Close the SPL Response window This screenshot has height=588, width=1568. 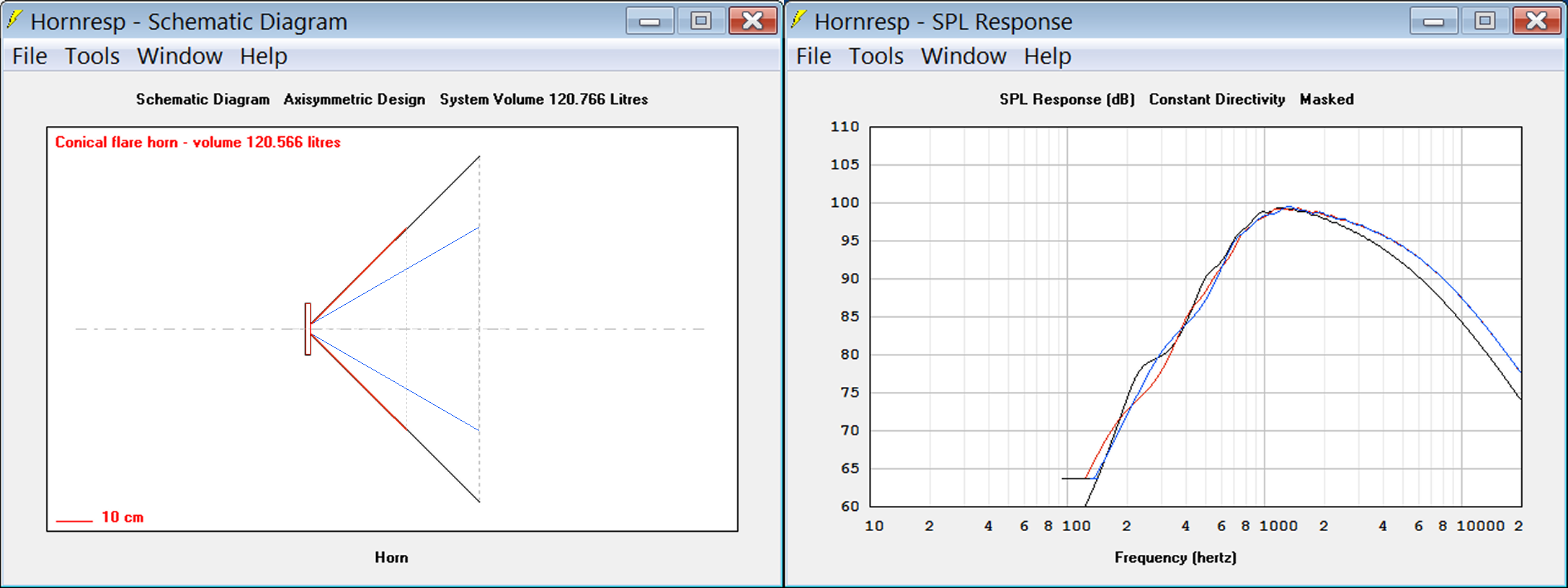[1536, 21]
